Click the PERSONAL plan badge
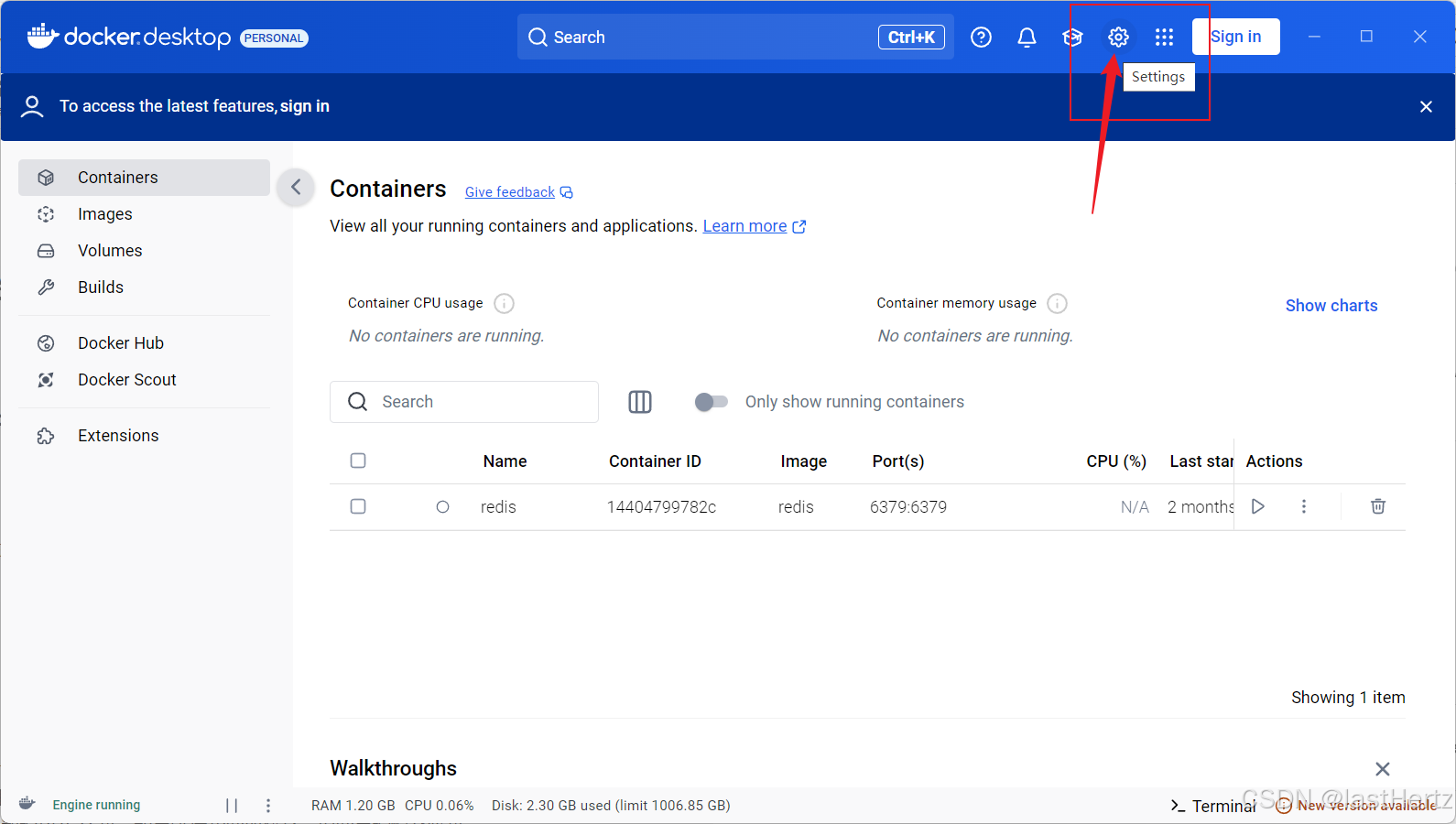1456x824 pixels. (x=274, y=38)
